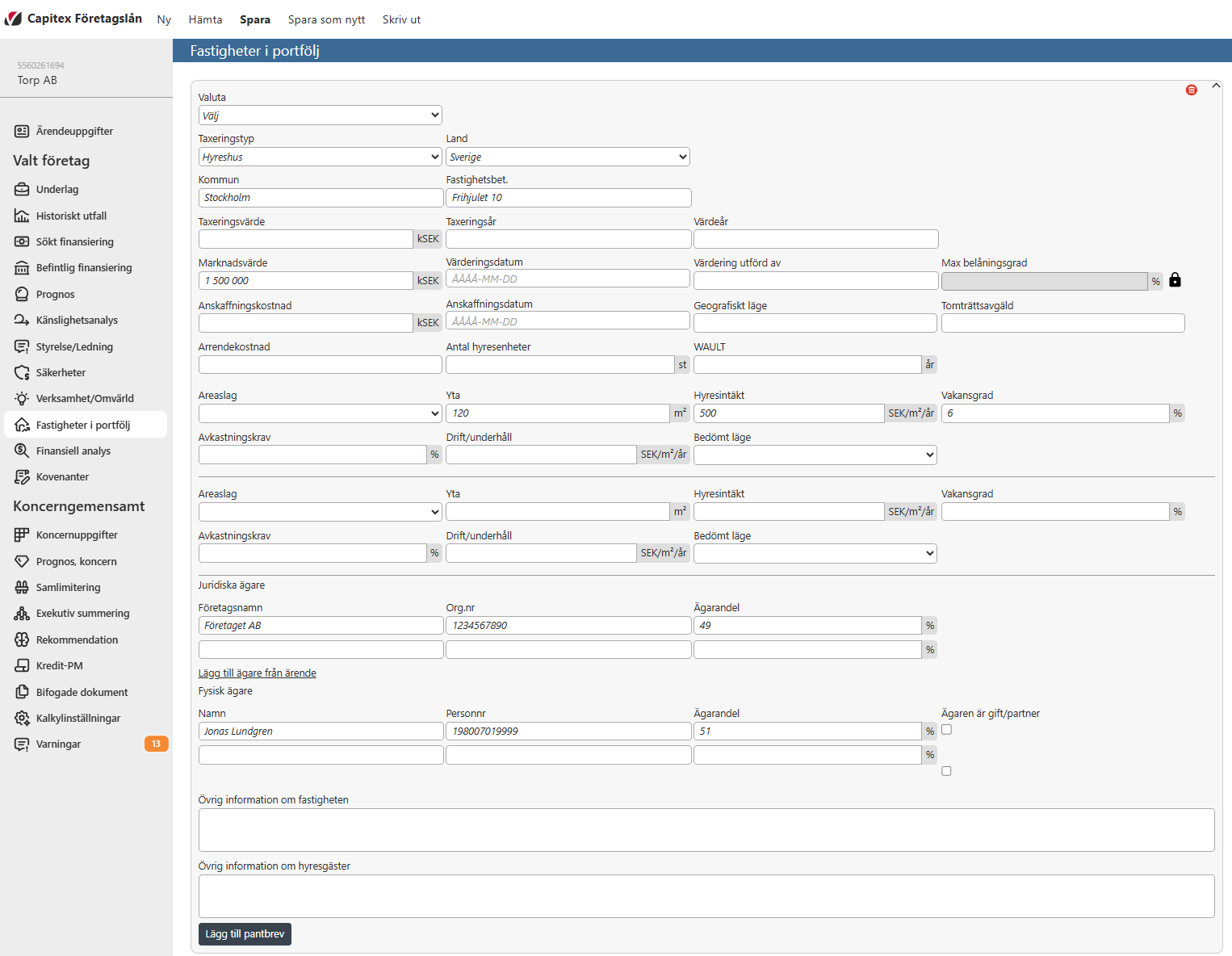The width and height of the screenshot is (1232, 956).
Task: Click Företagsnamn field with Företaget AB
Action: (321, 625)
